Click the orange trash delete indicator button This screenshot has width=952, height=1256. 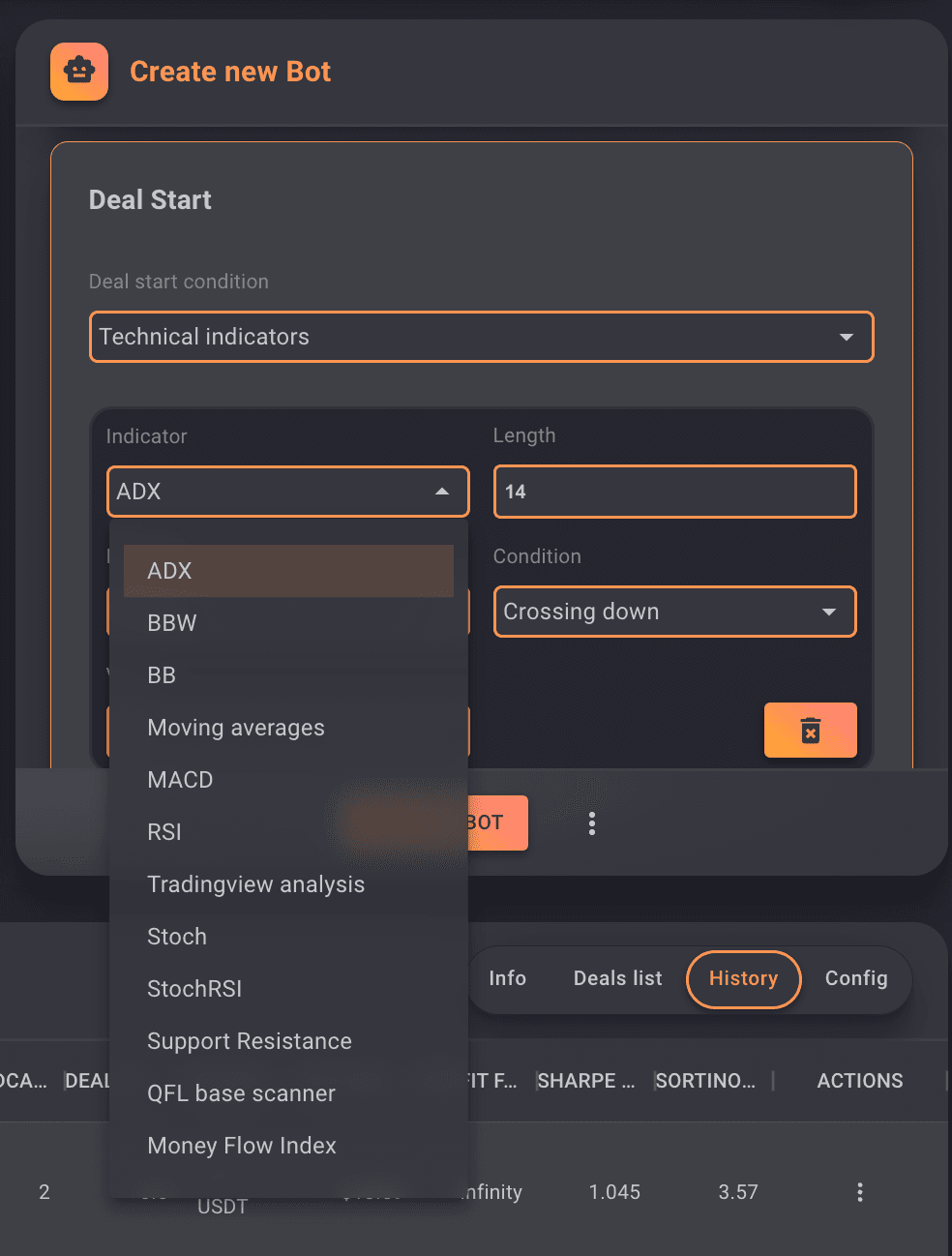[x=810, y=730]
